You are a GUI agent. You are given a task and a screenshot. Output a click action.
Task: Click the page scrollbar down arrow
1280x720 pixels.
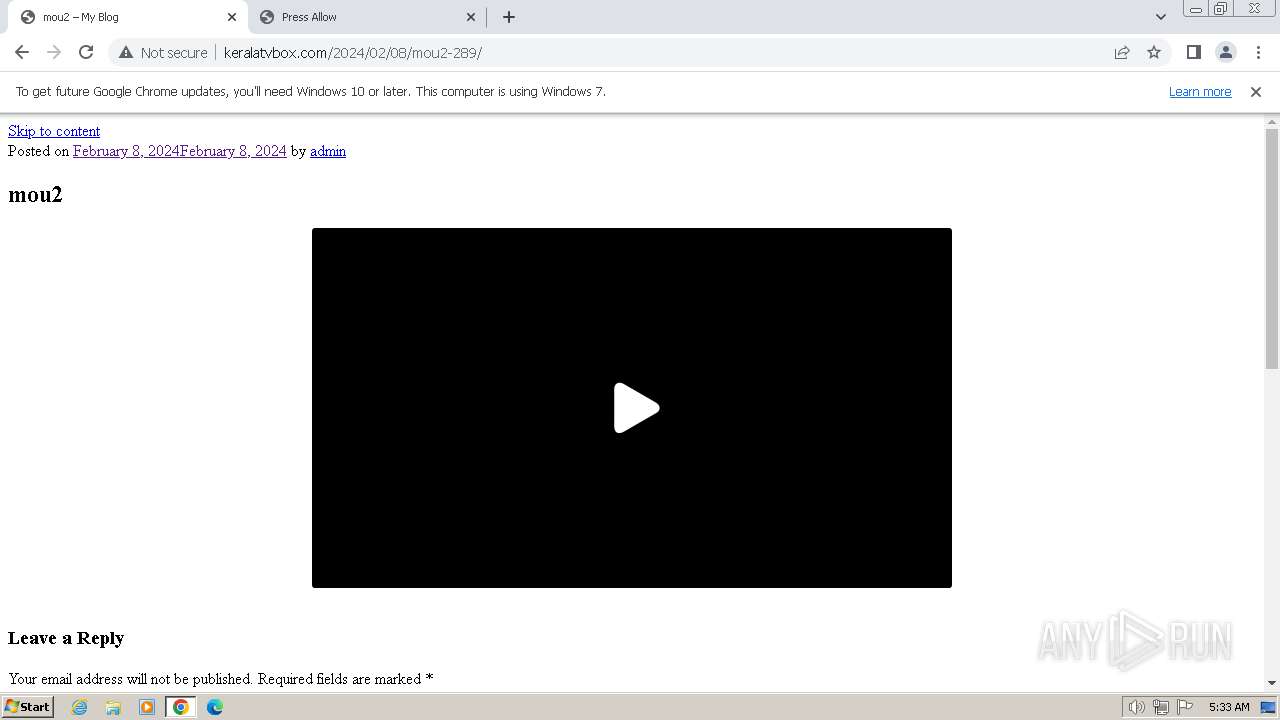[x=1272, y=683]
